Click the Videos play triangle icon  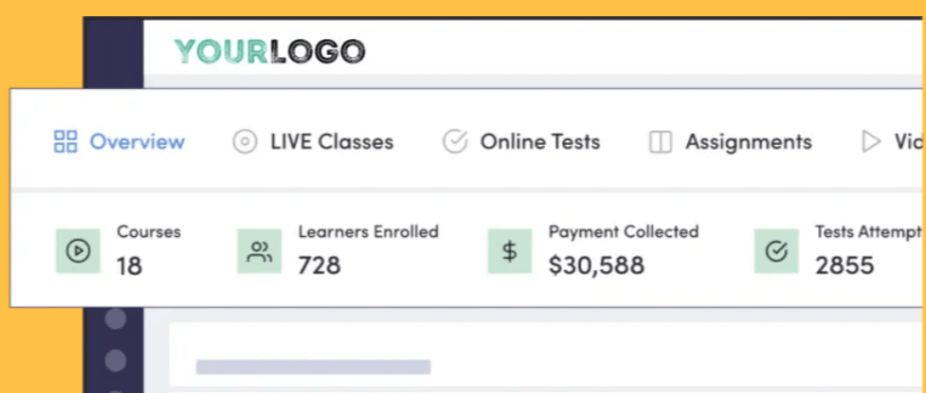(x=870, y=142)
